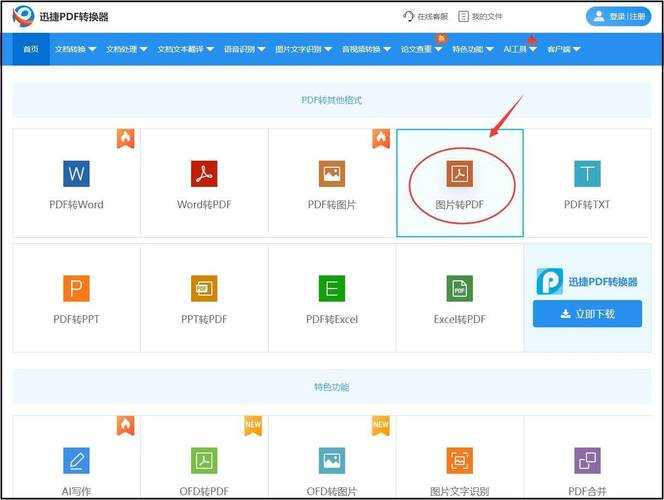The height and width of the screenshot is (500, 664).
Task: Select the Word转PDF tool icon
Action: point(204,174)
